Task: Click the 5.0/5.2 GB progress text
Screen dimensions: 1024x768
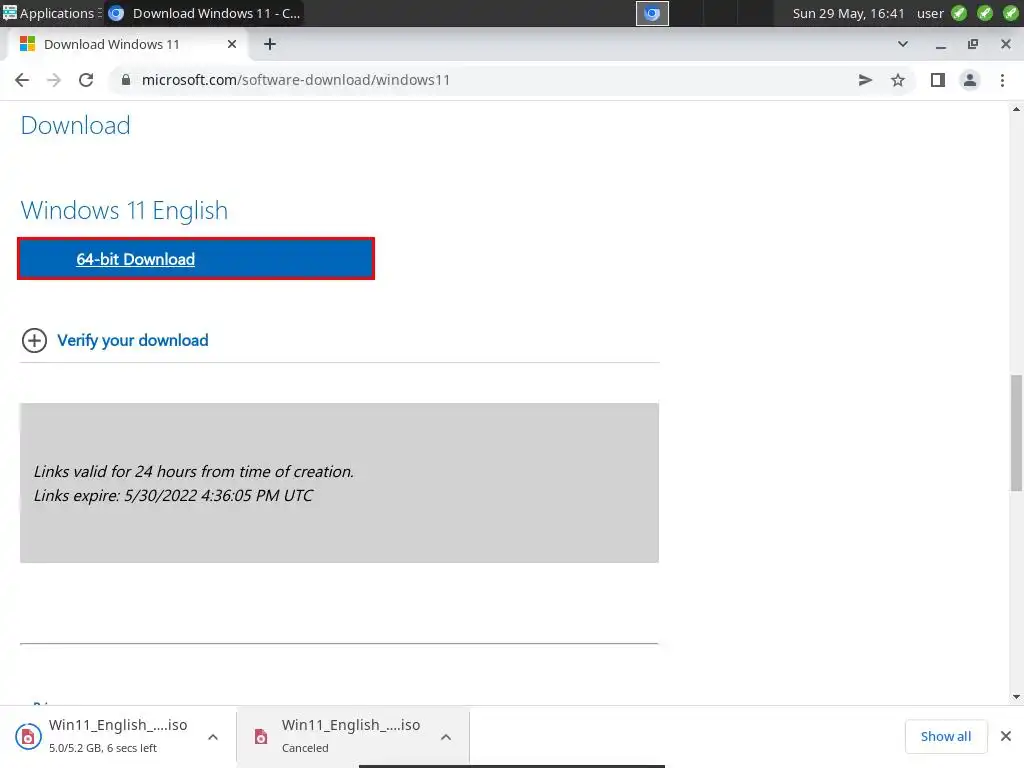Action: [103, 748]
